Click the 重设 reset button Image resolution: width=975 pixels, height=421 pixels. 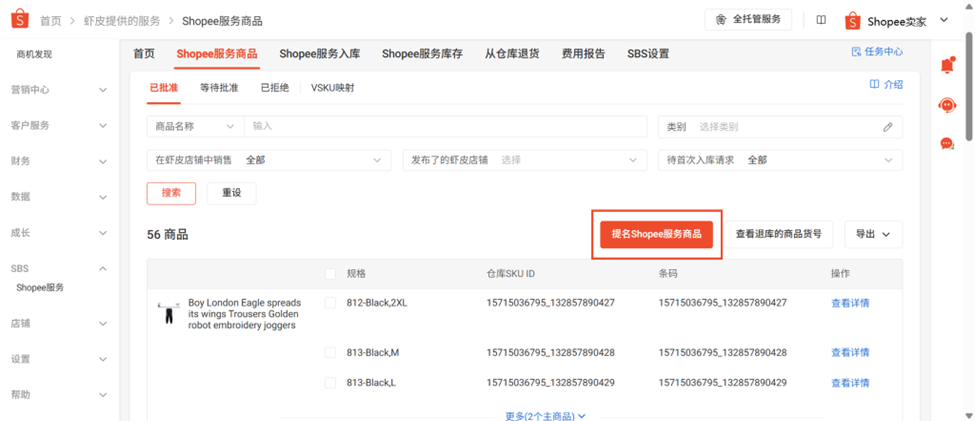coord(231,193)
